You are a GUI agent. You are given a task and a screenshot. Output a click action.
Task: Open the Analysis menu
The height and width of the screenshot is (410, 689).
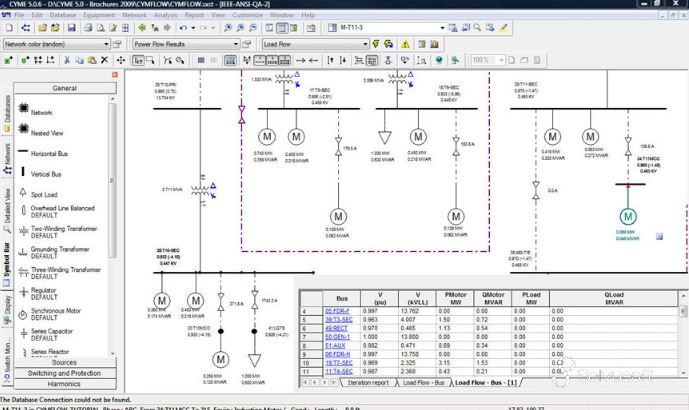(x=166, y=15)
